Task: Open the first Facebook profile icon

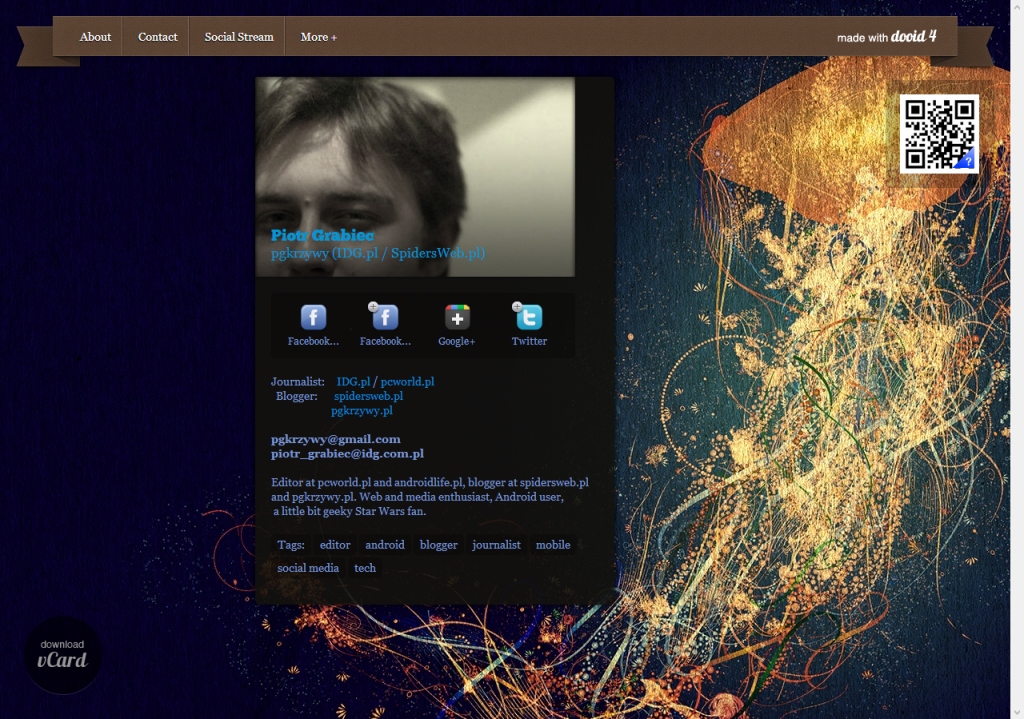Action: pos(313,317)
